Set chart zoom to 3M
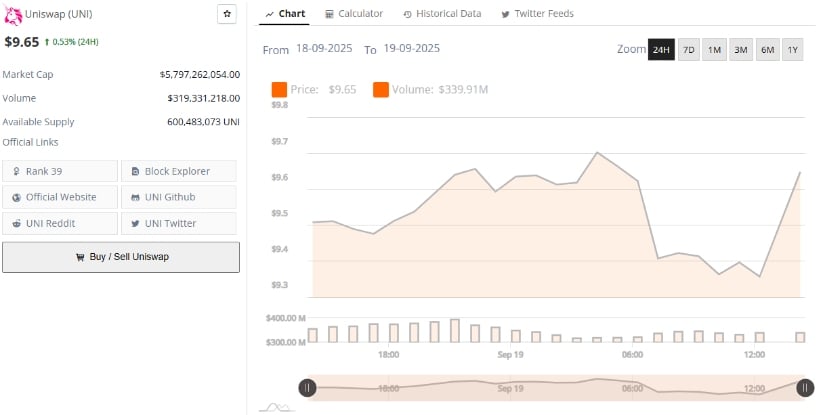The height and width of the screenshot is (415, 825). click(741, 49)
